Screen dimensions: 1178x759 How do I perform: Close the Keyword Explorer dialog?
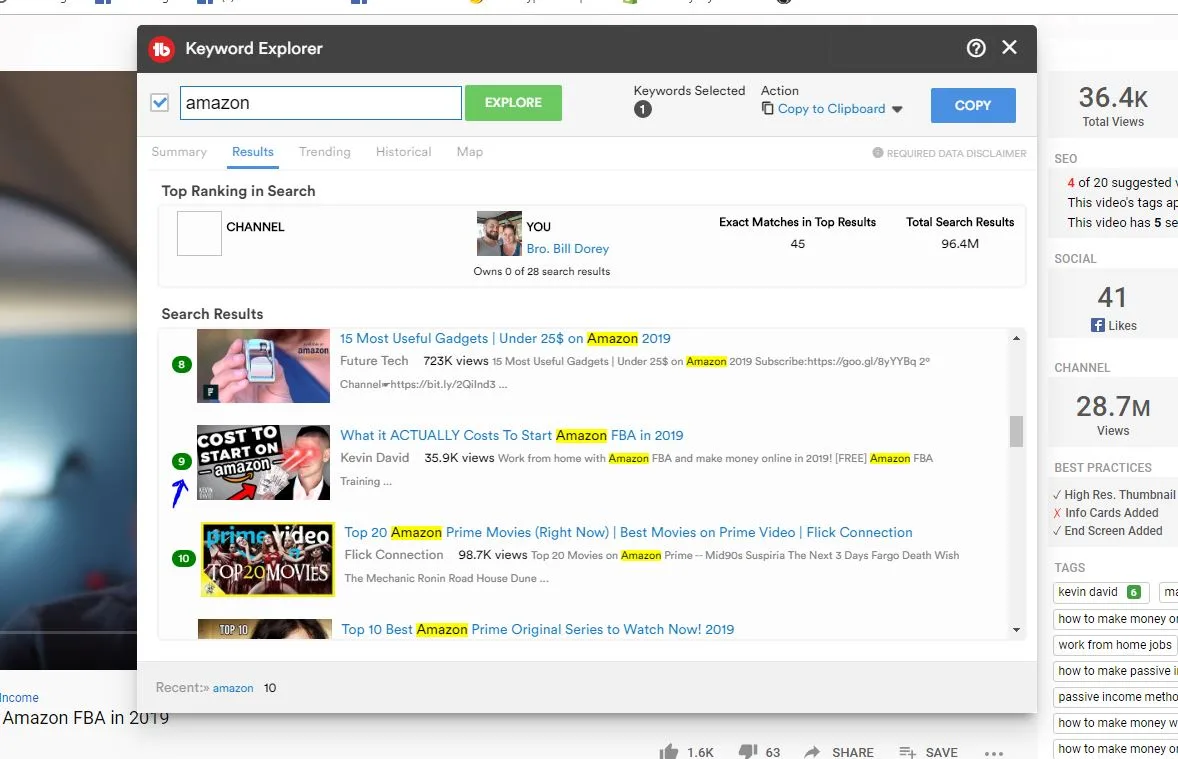pyautogui.click(x=1010, y=47)
